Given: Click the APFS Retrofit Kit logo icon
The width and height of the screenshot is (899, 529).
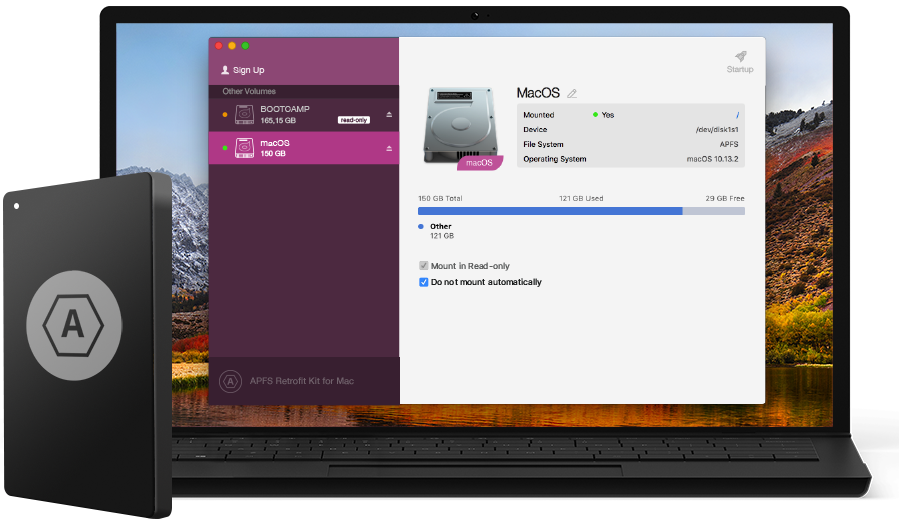Looking at the screenshot, I should coord(230,381).
